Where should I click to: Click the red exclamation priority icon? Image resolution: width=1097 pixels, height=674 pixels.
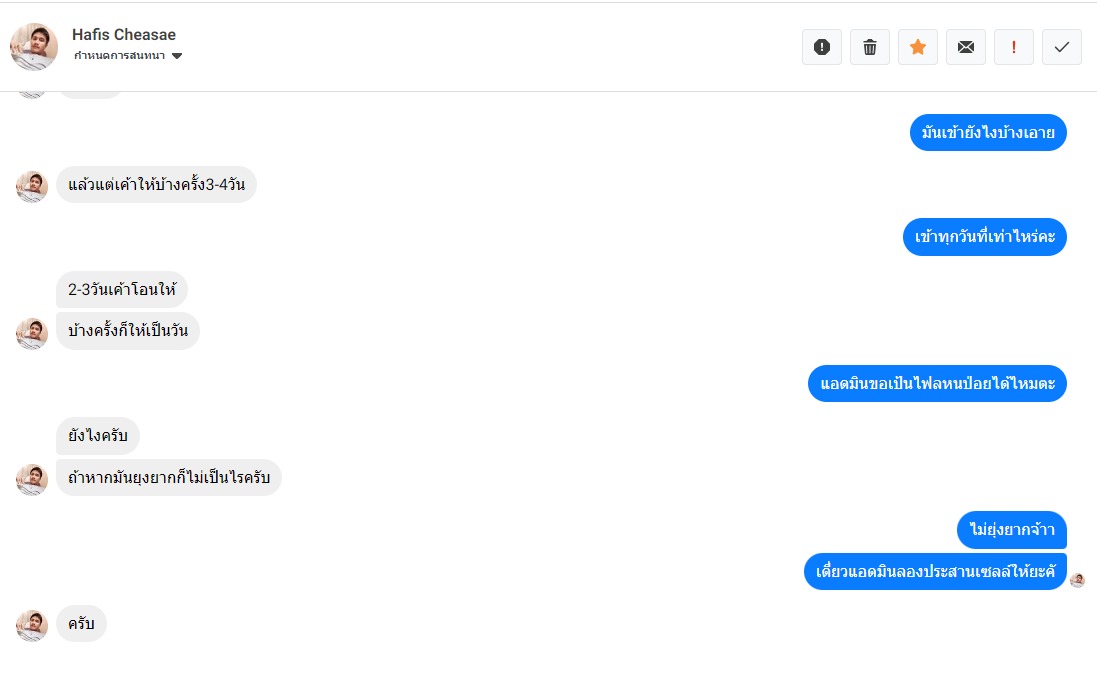pyautogui.click(x=1014, y=47)
